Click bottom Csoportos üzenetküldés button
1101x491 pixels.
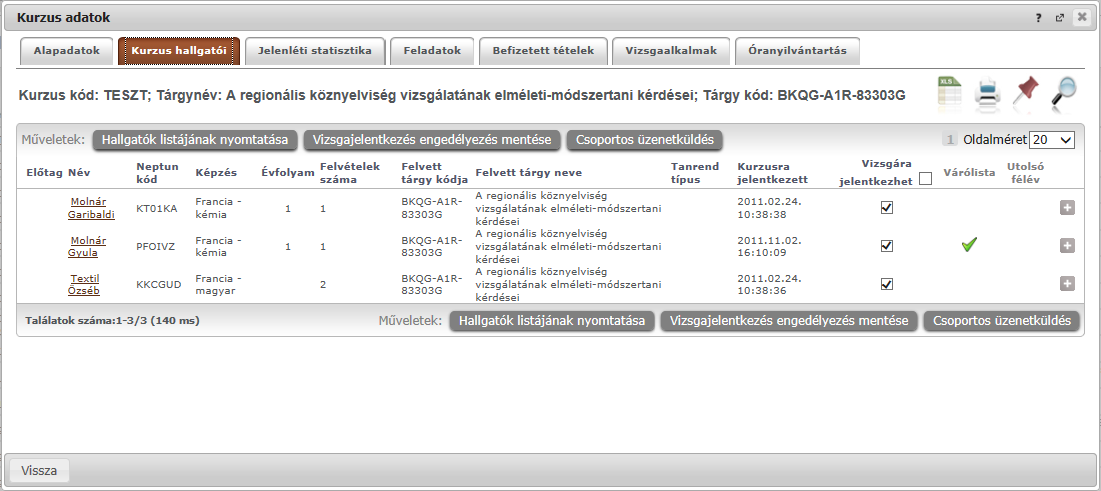coord(1001,321)
